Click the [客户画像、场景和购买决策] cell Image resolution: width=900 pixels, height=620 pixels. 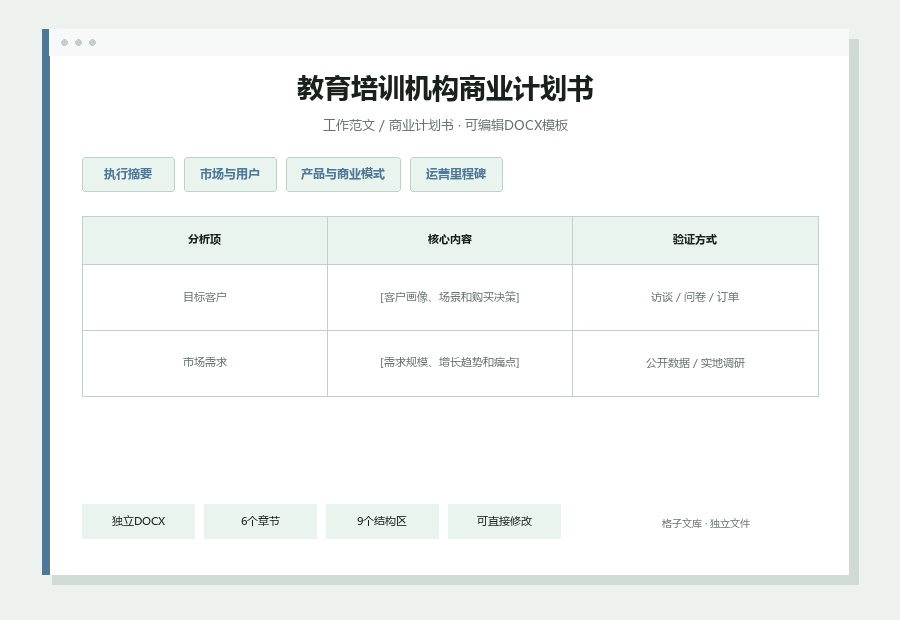450,297
